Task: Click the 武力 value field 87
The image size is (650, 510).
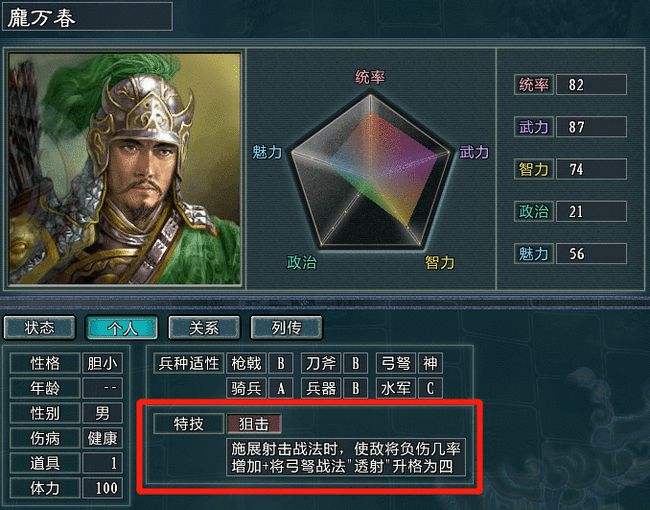Action: [x=591, y=127]
